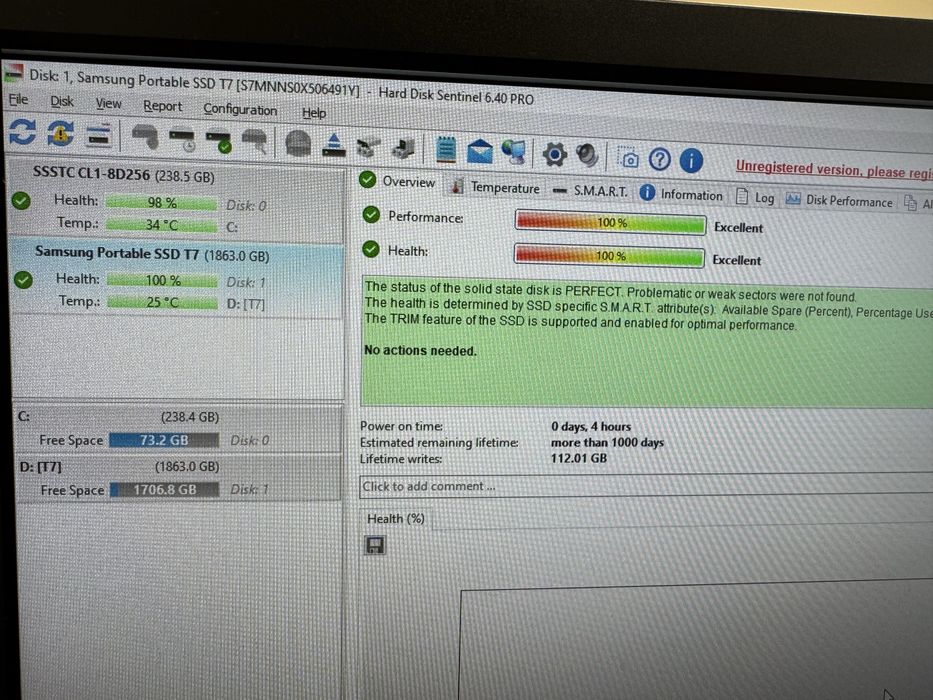The height and width of the screenshot is (700, 933).
Task: Click the 'Click to add comment' field
Action: [x=646, y=486]
